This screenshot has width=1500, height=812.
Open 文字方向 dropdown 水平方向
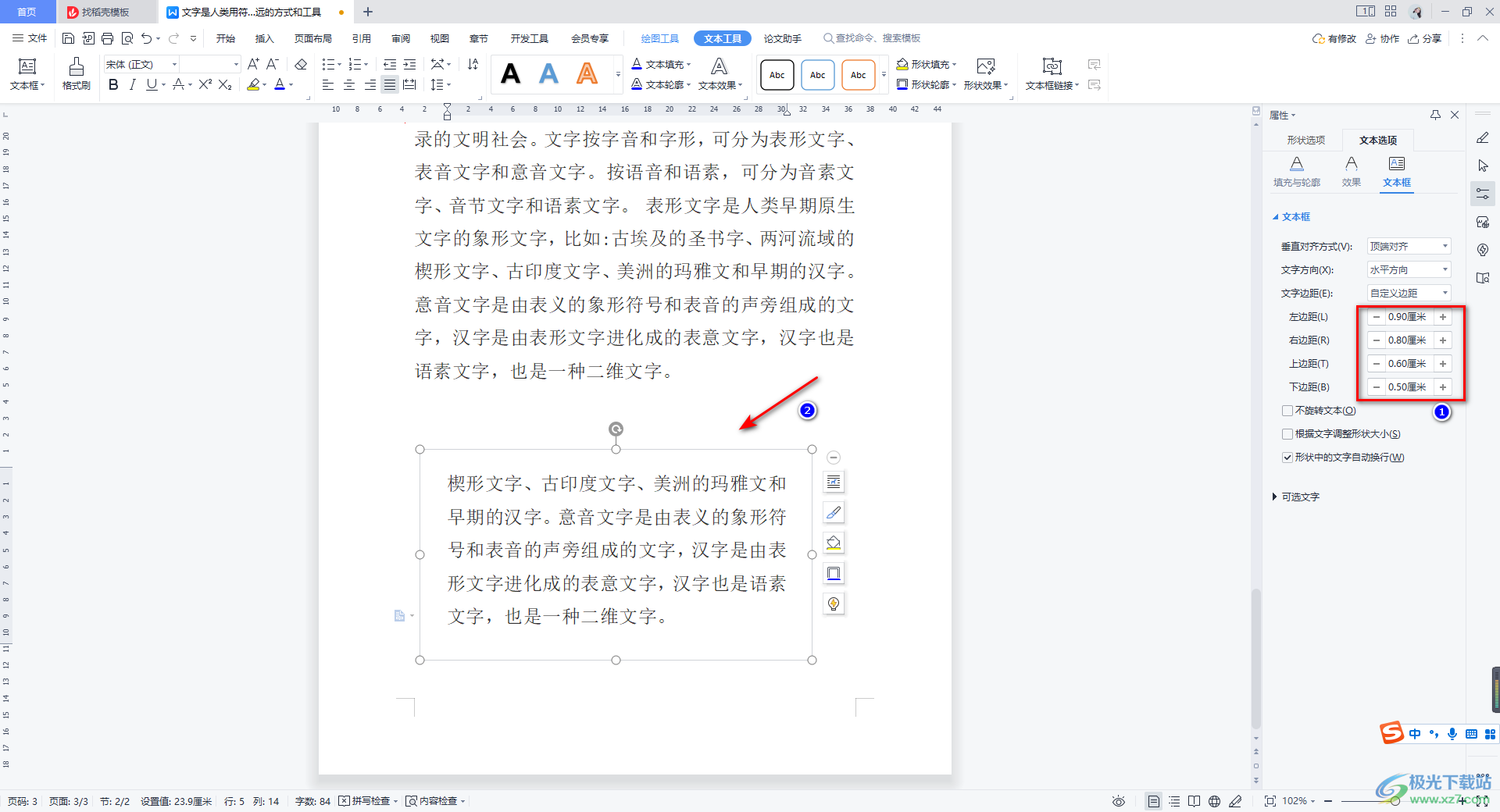[1409, 269]
